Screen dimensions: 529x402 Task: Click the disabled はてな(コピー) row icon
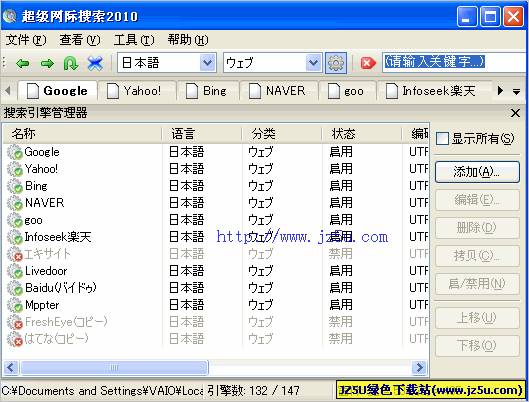coord(15,339)
